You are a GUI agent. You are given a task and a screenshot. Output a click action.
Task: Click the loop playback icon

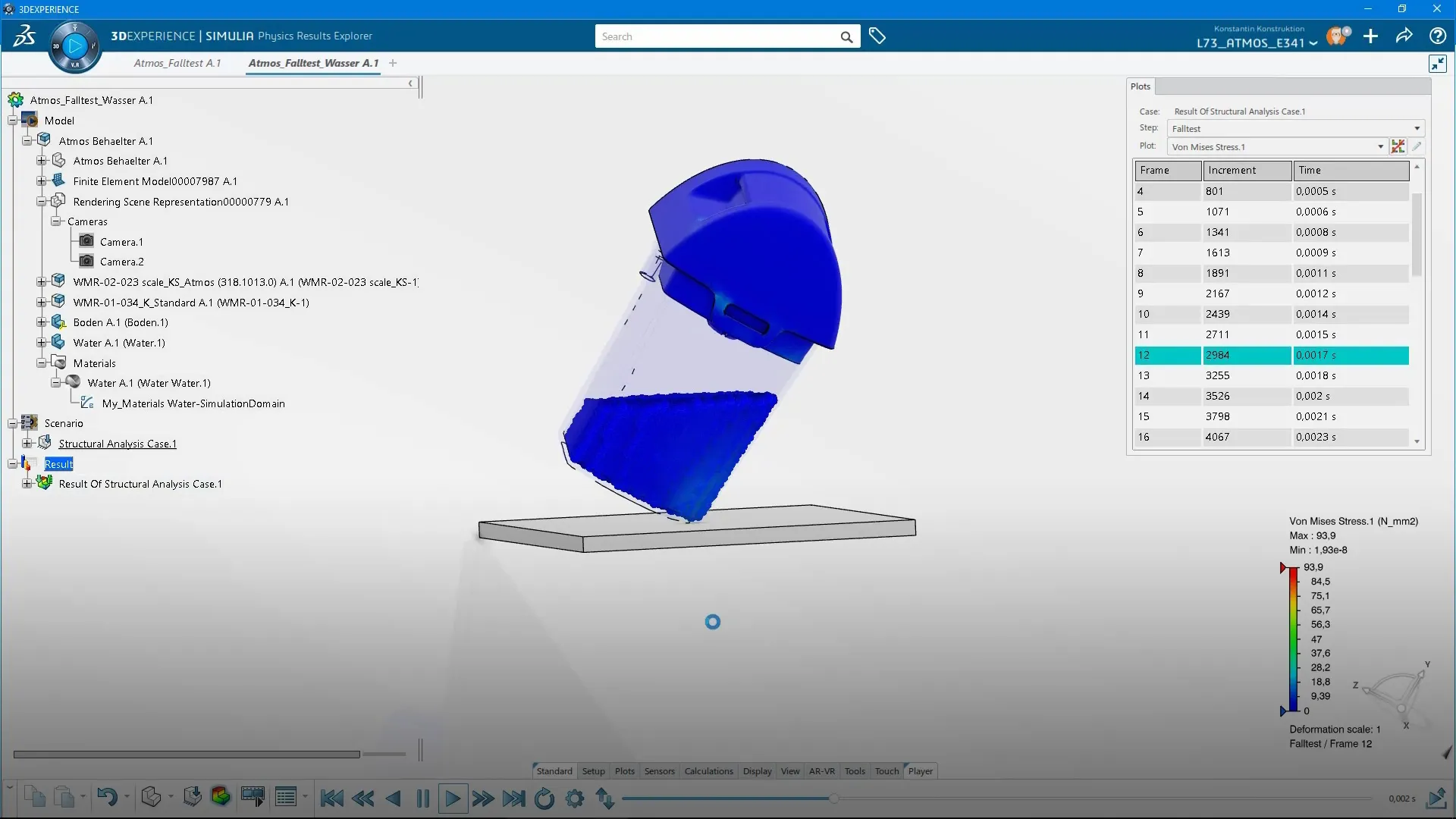[x=544, y=799]
